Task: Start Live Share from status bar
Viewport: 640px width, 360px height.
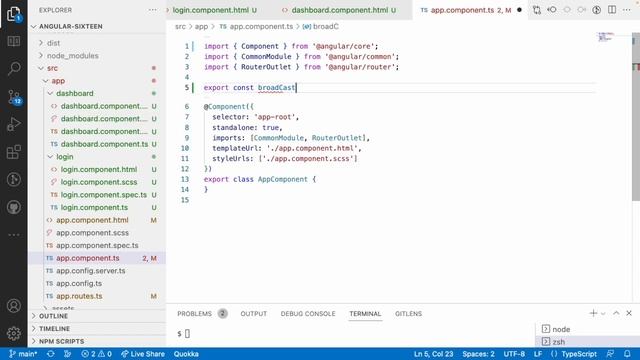Action: click(x=142, y=354)
